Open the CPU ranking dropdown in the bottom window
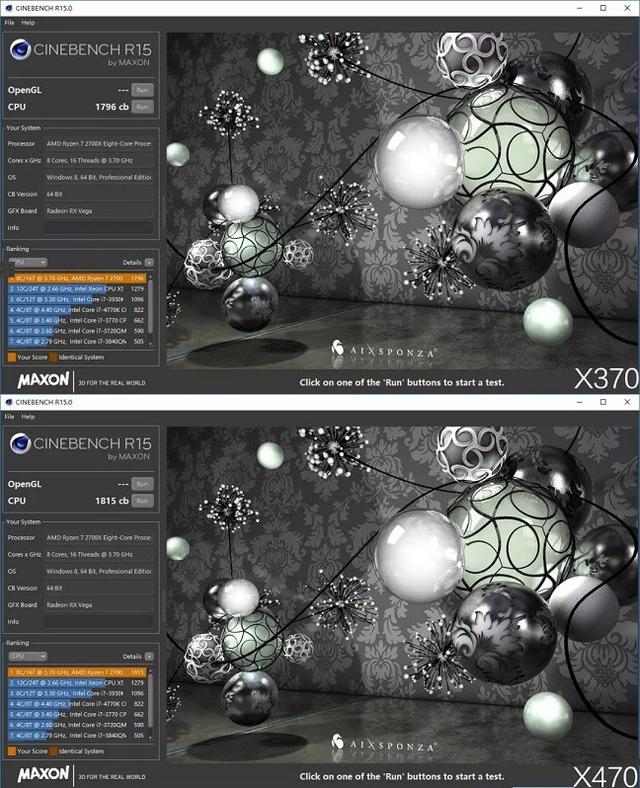 coord(28,656)
